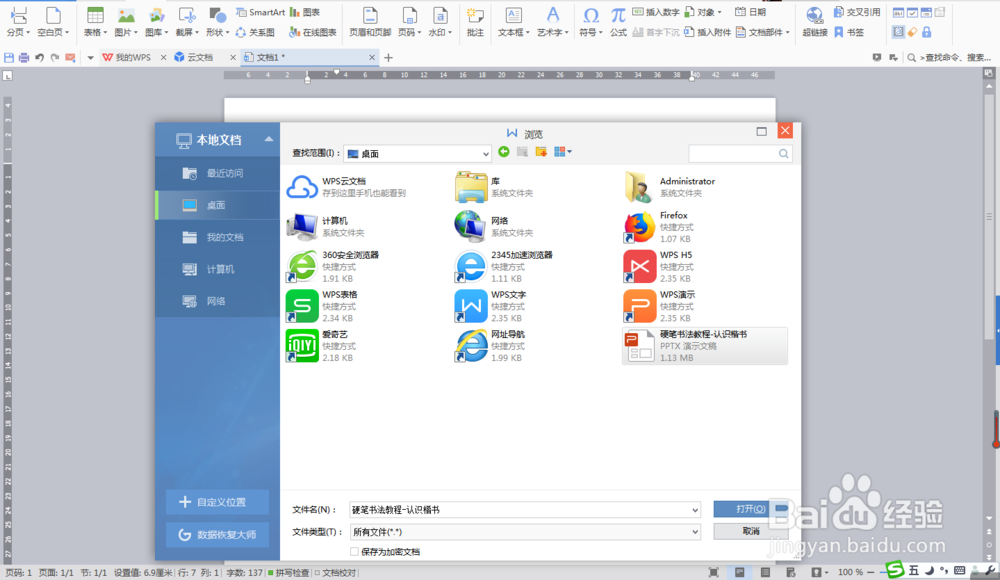The width and height of the screenshot is (1000, 580).
Task: Click the 书签 bookmark ribbon button
Action: coord(849,32)
